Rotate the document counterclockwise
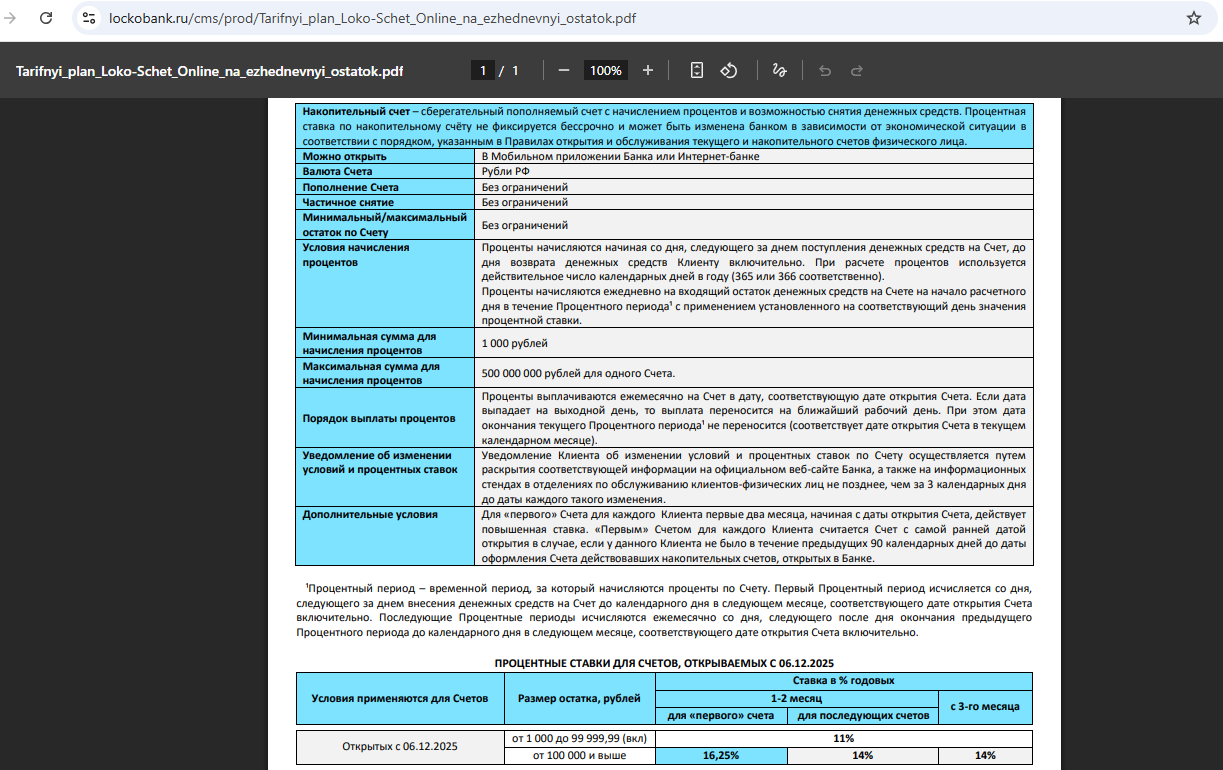Screen dimensions: 1223x770 pos(729,70)
